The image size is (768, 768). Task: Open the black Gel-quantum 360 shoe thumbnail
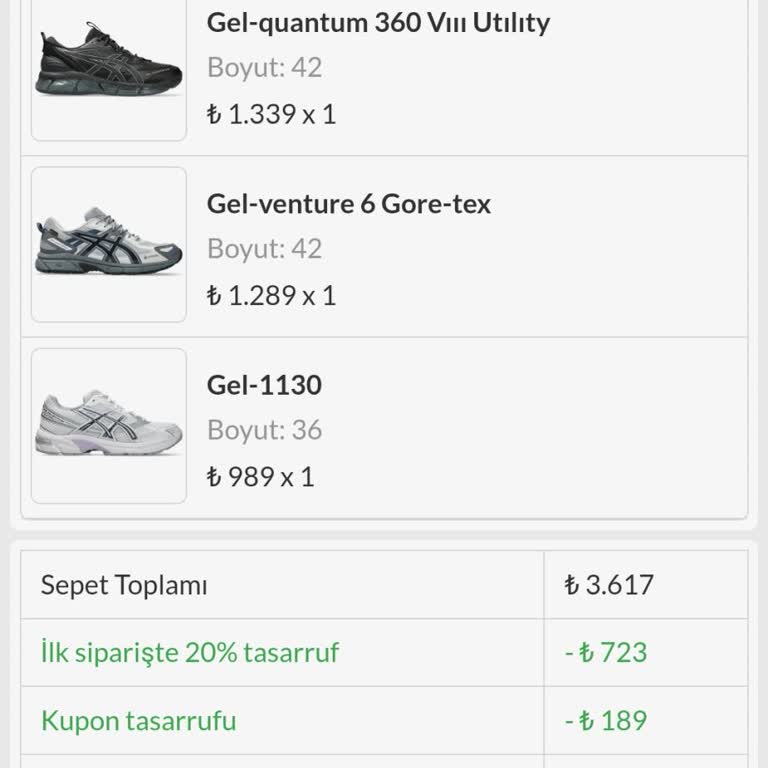[109, 65]
